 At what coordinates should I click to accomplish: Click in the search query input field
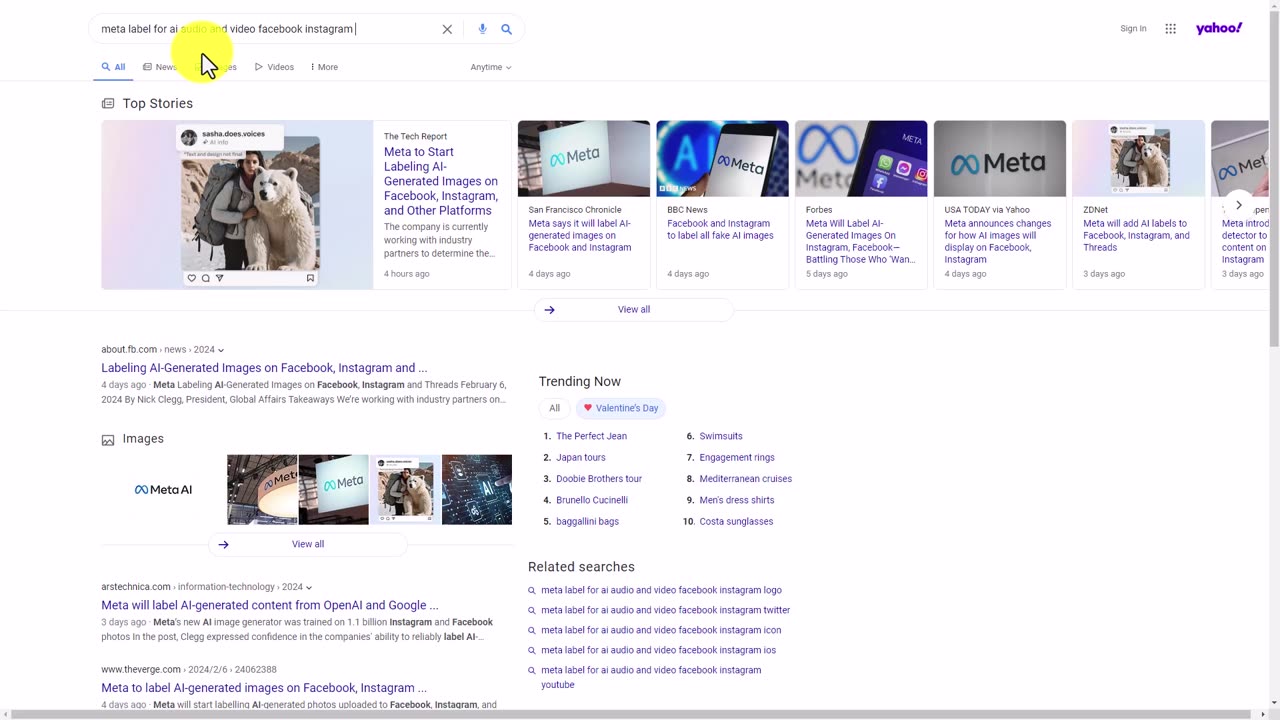point(265,29)
